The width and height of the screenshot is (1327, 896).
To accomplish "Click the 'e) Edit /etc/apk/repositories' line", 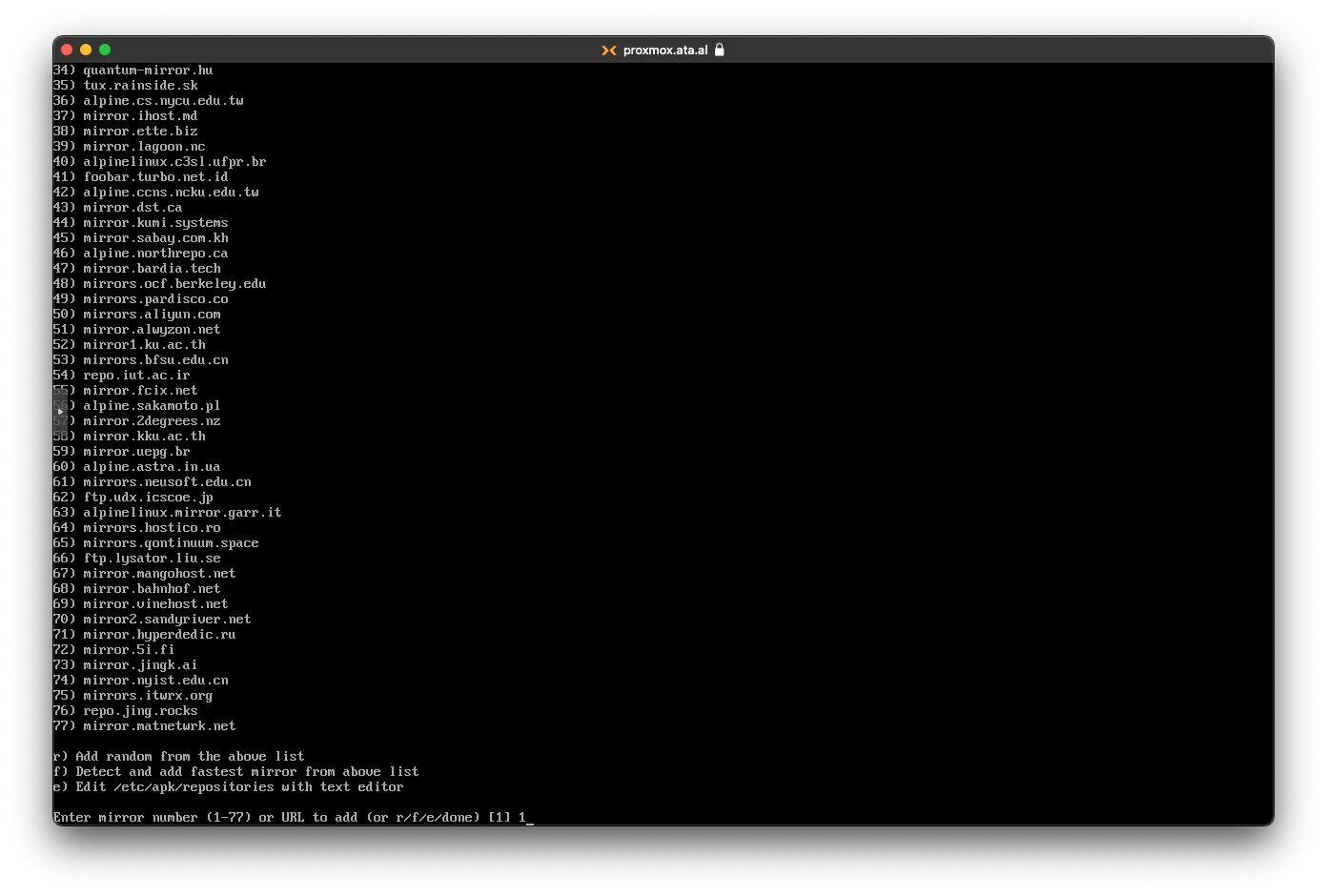I will [229, 787].
